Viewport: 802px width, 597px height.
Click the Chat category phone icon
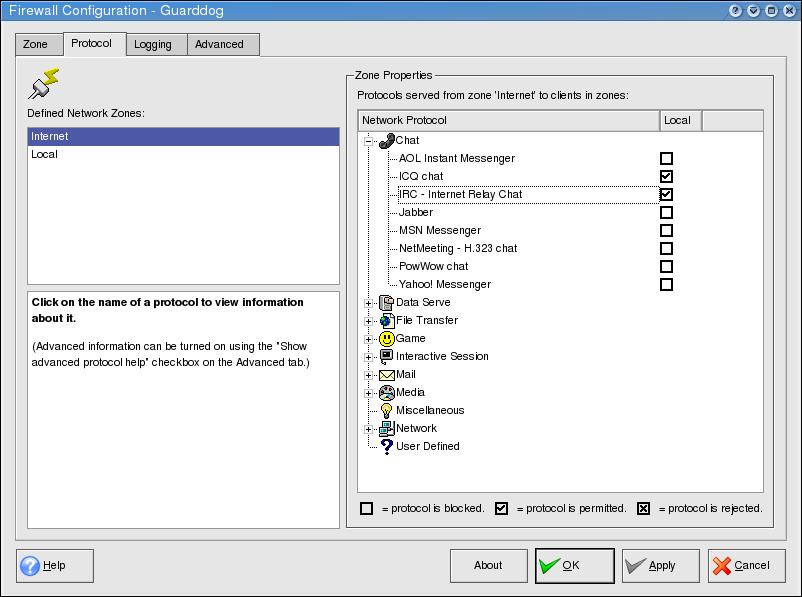click(x=386, y=141)
